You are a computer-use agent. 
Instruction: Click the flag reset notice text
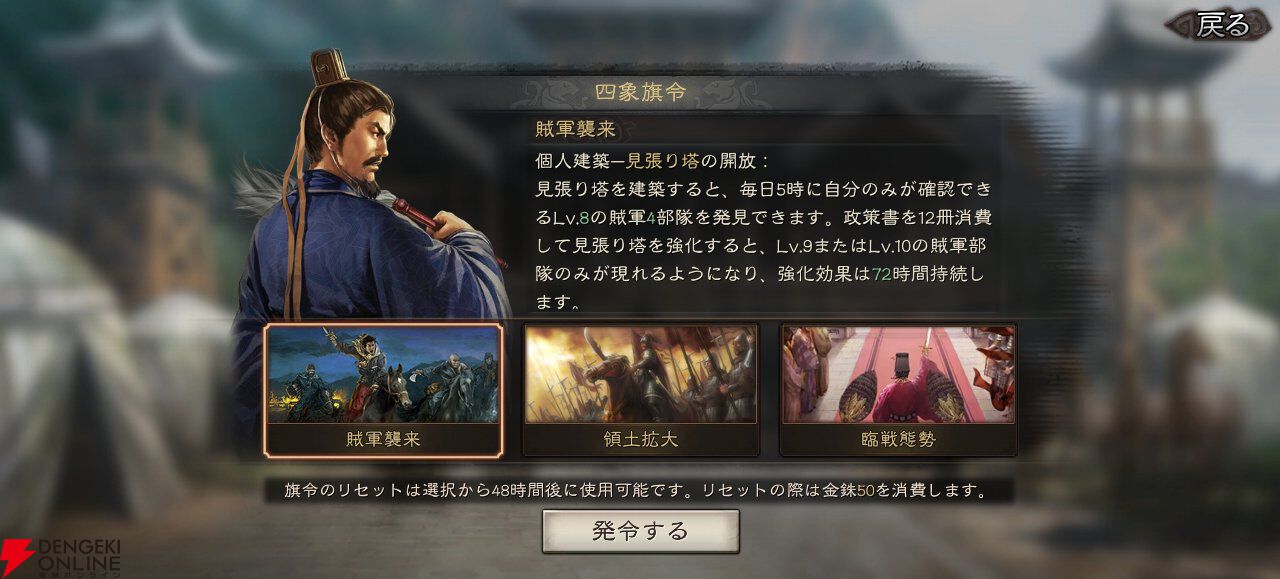click(637, 491)
